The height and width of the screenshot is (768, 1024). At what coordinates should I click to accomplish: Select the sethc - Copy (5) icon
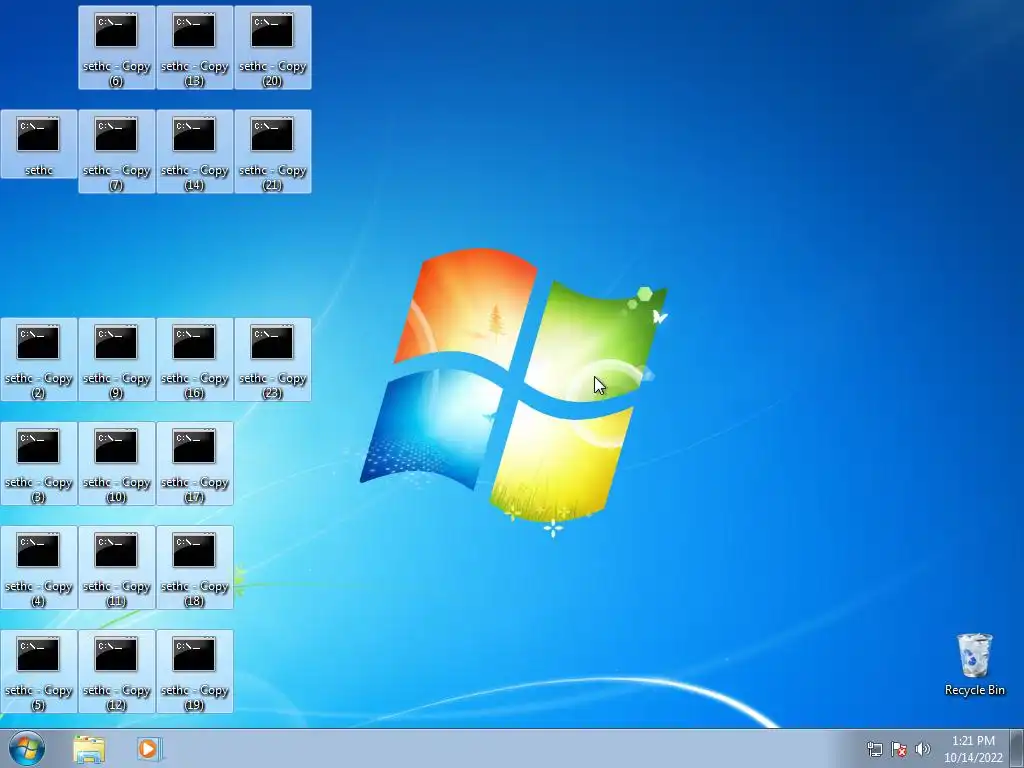click(x=39, y=671)
